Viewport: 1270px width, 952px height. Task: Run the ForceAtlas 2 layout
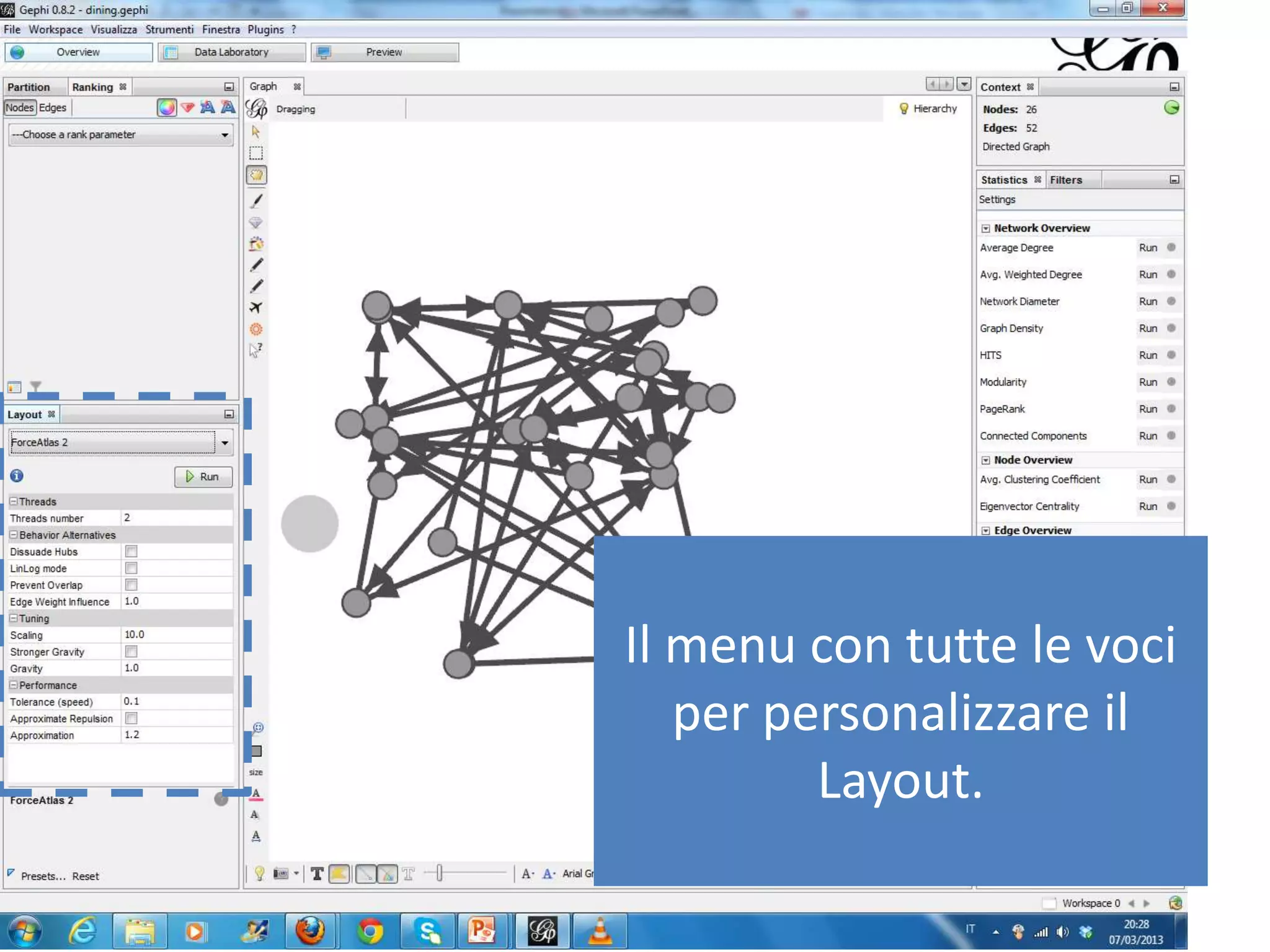(x=203, y=477)
